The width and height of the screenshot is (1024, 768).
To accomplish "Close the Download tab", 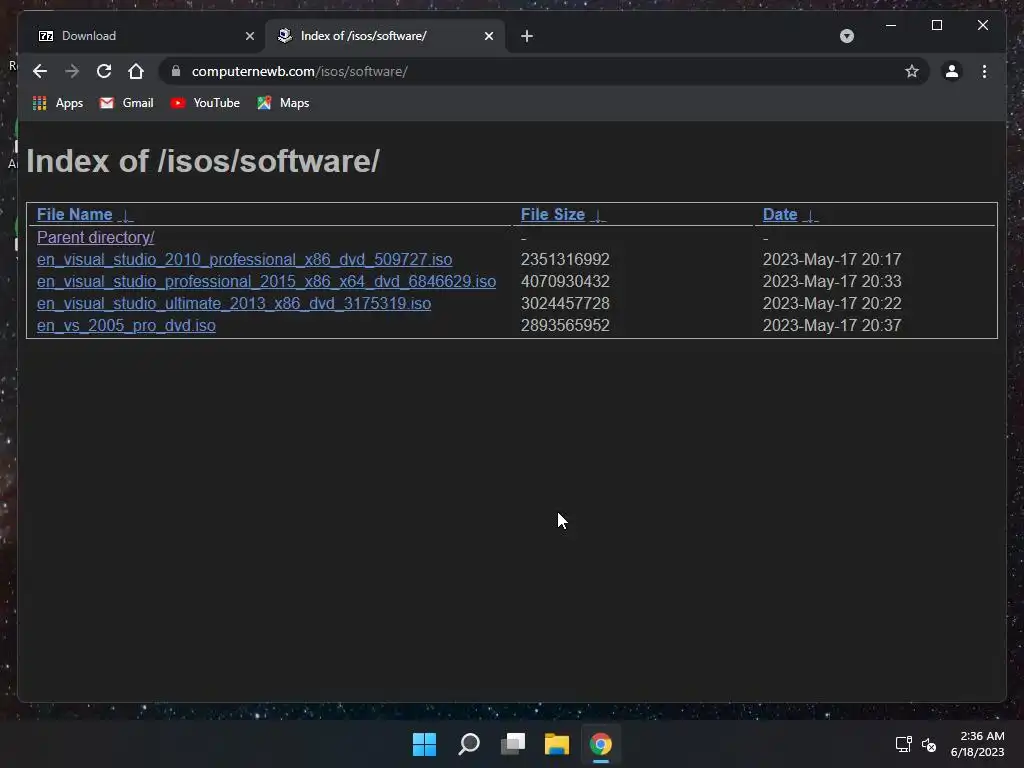I will pos(249,36).
